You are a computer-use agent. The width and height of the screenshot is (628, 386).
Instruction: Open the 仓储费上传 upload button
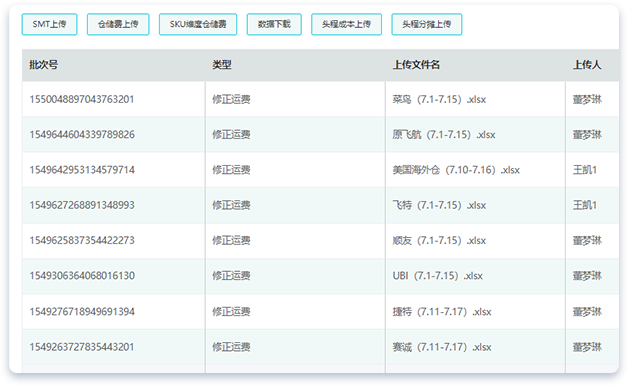(118, 24)
